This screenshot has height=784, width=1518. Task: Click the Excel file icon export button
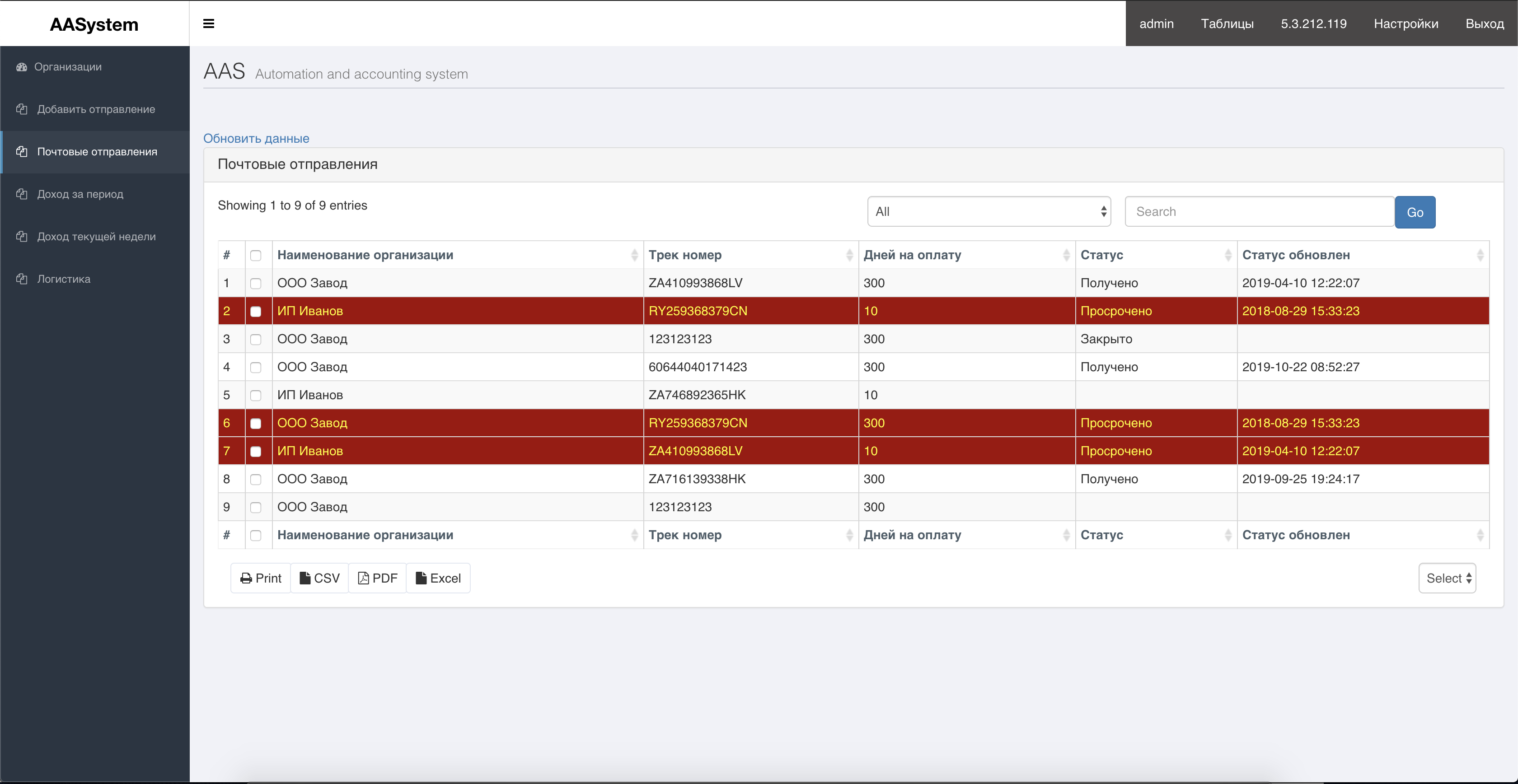coord(421,579)
